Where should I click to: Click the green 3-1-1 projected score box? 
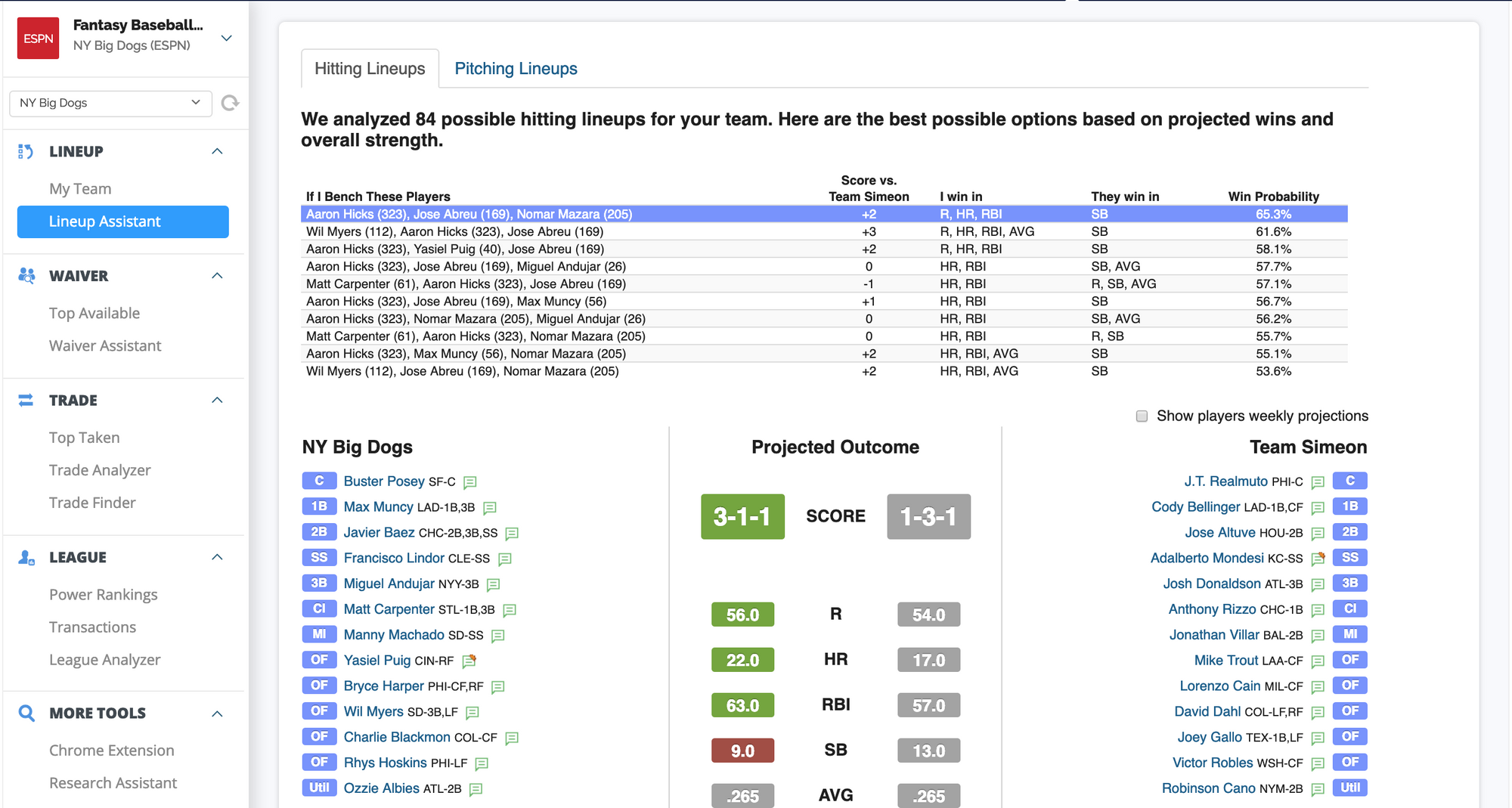[x=742, y=516]
